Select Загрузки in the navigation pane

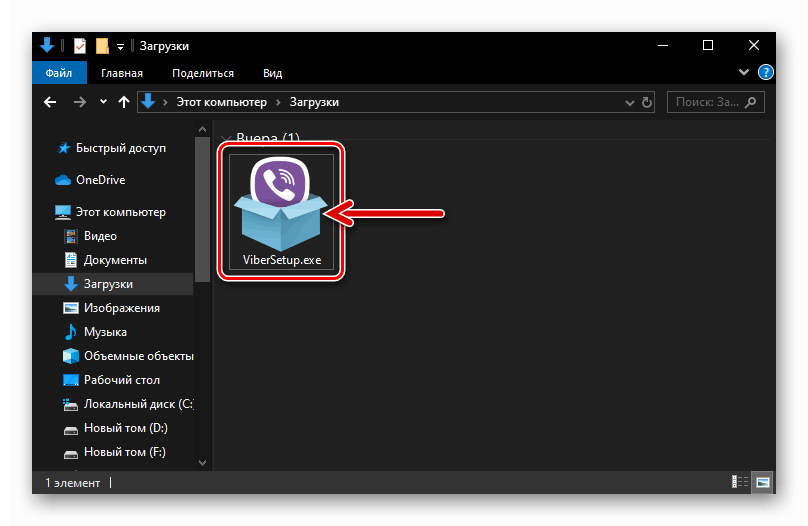point(113,284)
